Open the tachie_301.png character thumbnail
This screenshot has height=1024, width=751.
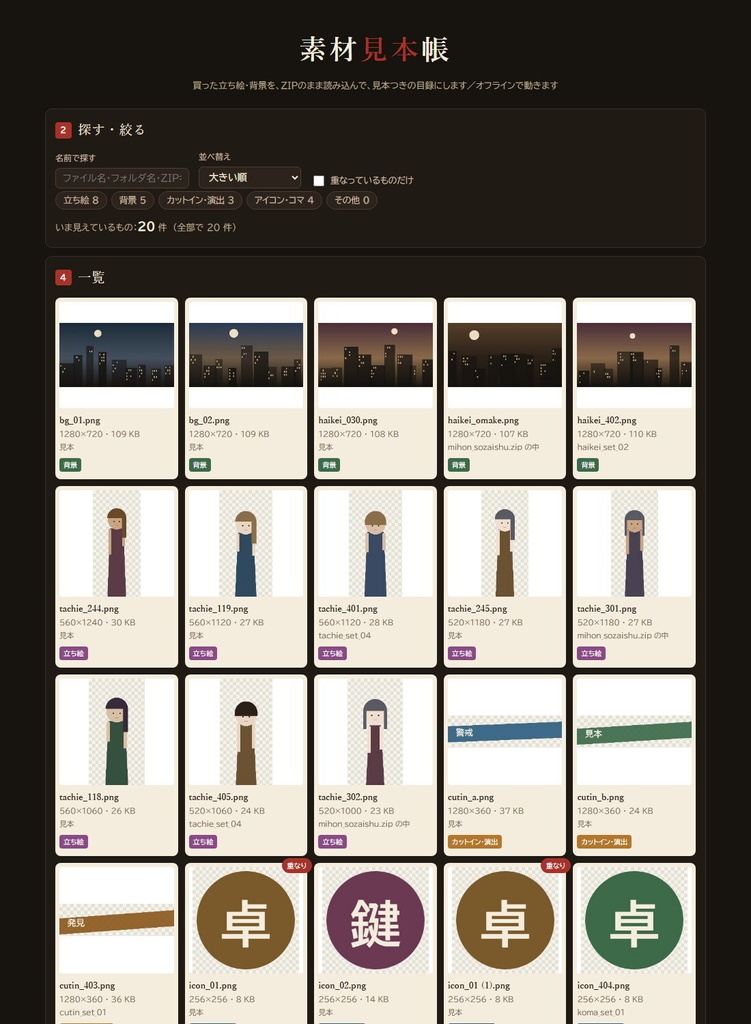point(634,543)
